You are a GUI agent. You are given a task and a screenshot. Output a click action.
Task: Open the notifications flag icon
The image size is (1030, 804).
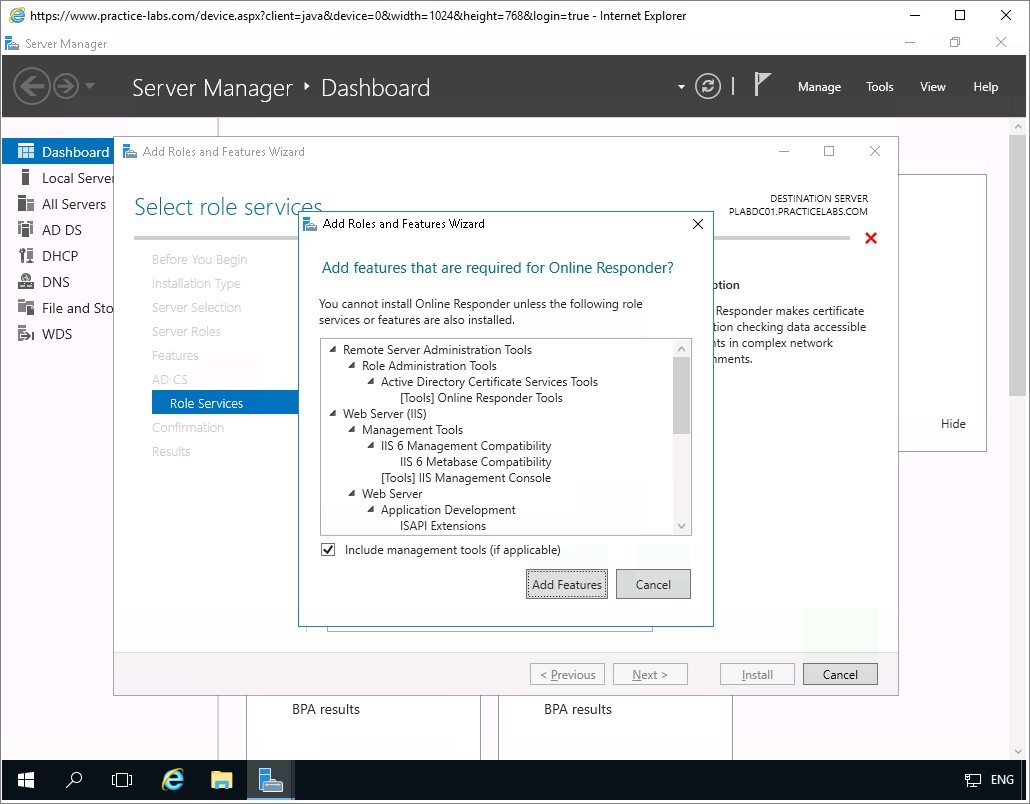761,85
